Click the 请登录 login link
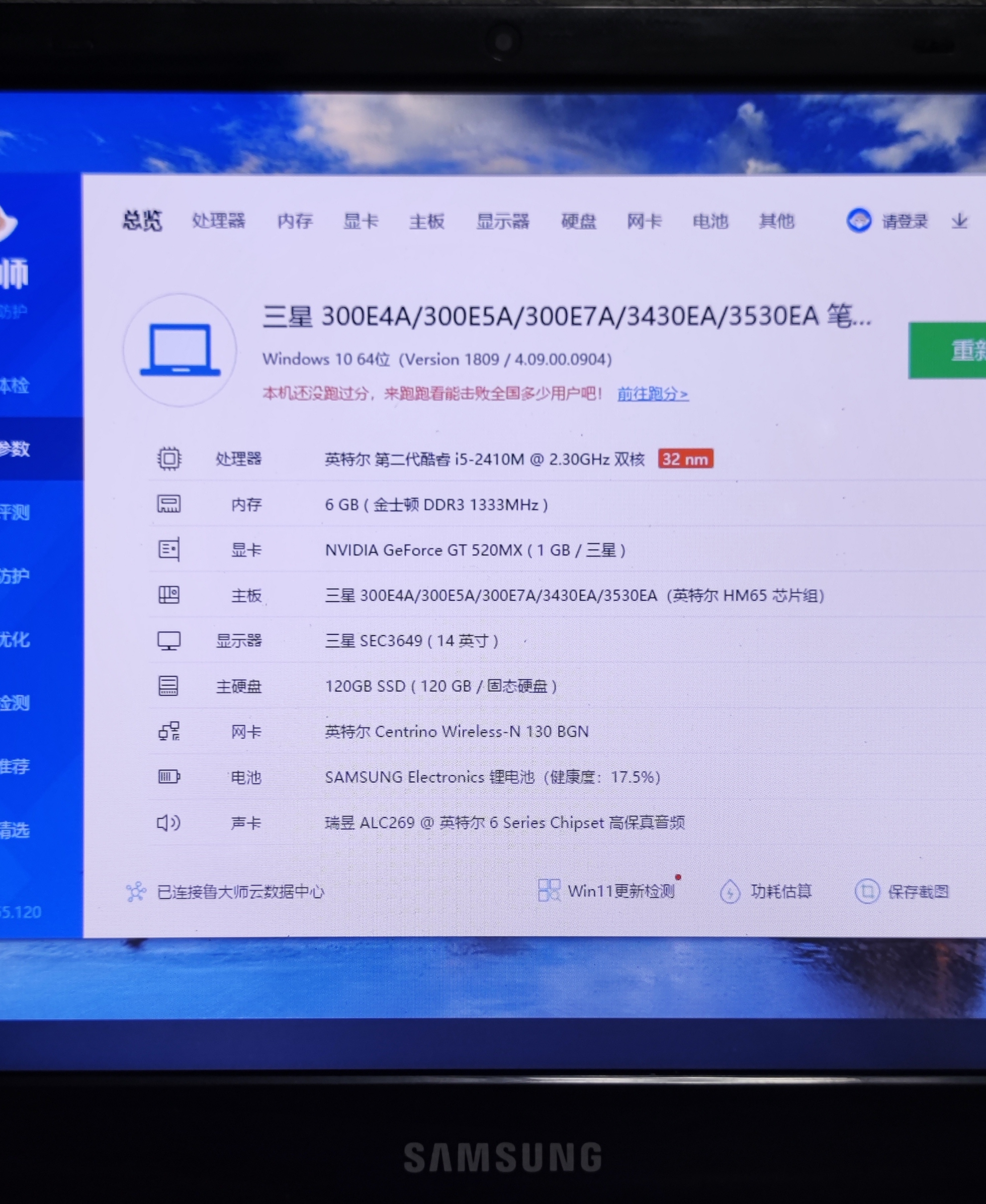The height and width of the screenshot is (1204, 986). click(905, 221)
